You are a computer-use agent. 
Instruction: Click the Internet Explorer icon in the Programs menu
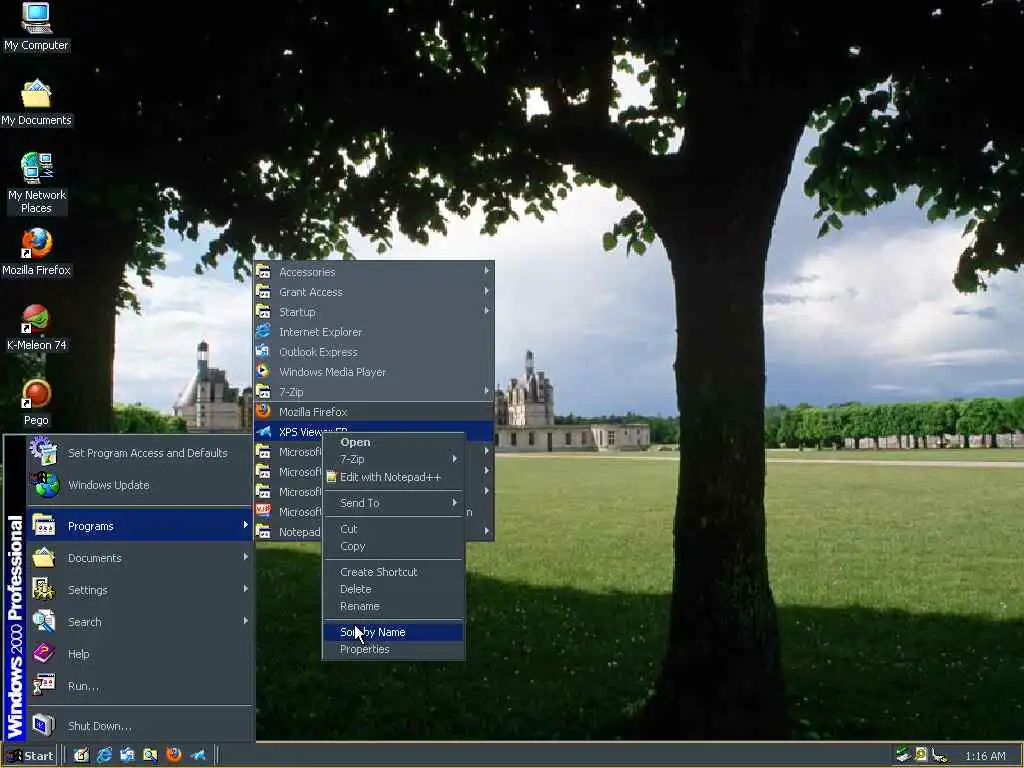pos(263,332)
